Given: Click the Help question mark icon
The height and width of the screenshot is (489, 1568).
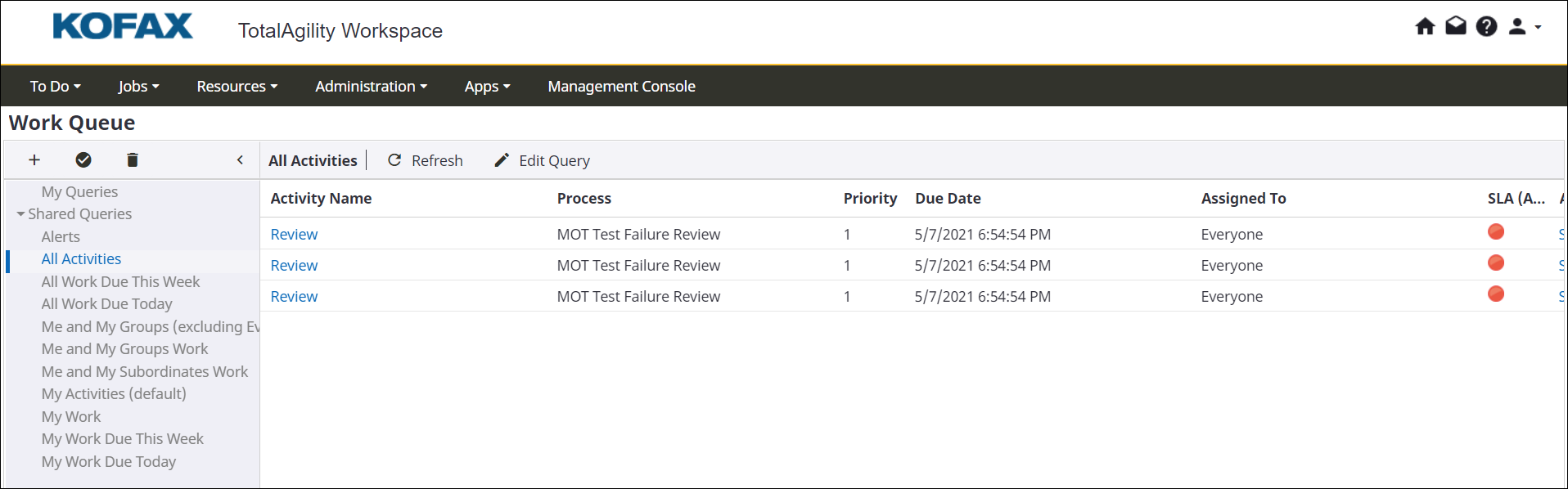Looking at the screenshot, I should (1486, 27).
